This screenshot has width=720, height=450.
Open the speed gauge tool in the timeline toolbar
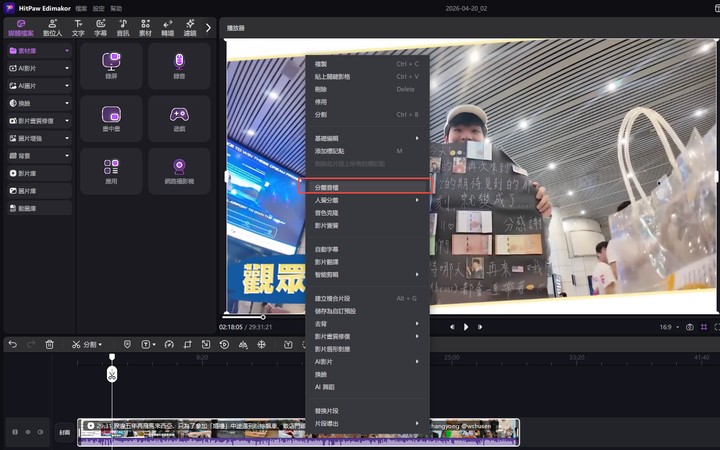169,344
